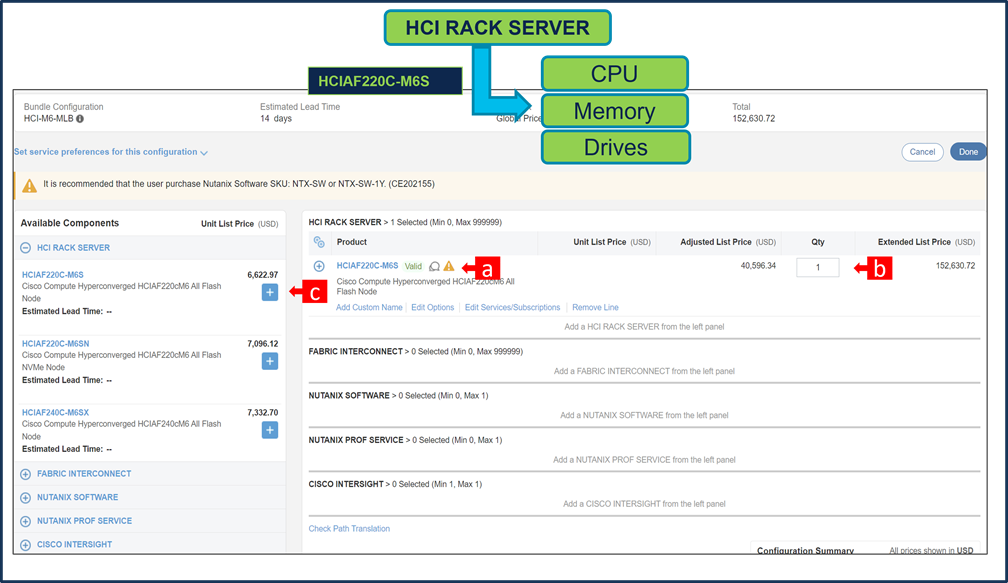Click the 7,332.70 unit list price
This screenshot has height=583, width=1008.
[x=262, y=412]
